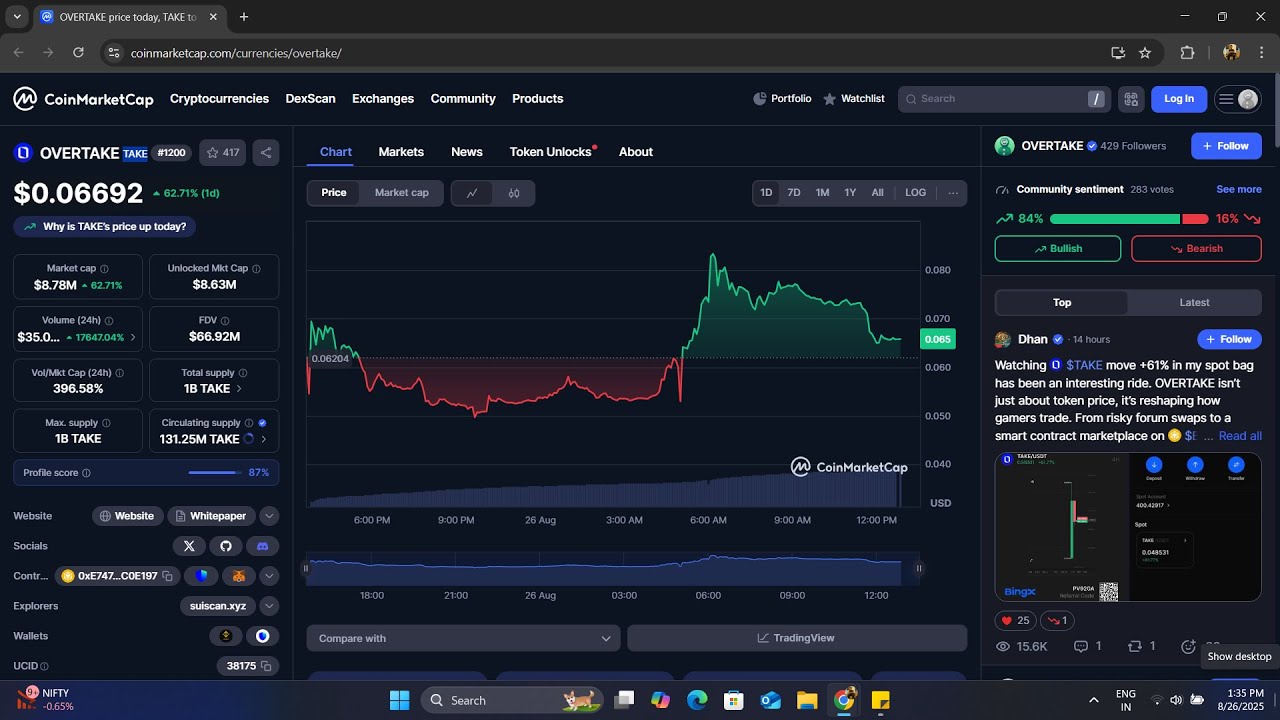
Task: Like Dhan's post with heart icon
Action: click(1015, 621)
